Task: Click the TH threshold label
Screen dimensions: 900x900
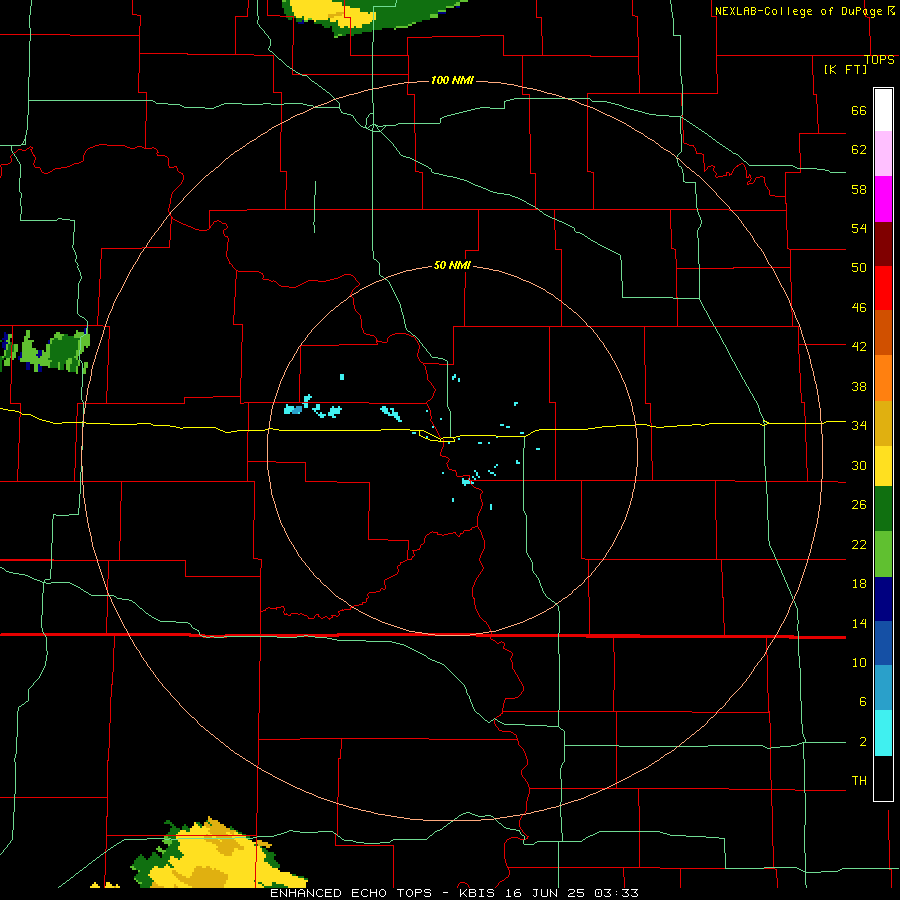Action: 859,780
